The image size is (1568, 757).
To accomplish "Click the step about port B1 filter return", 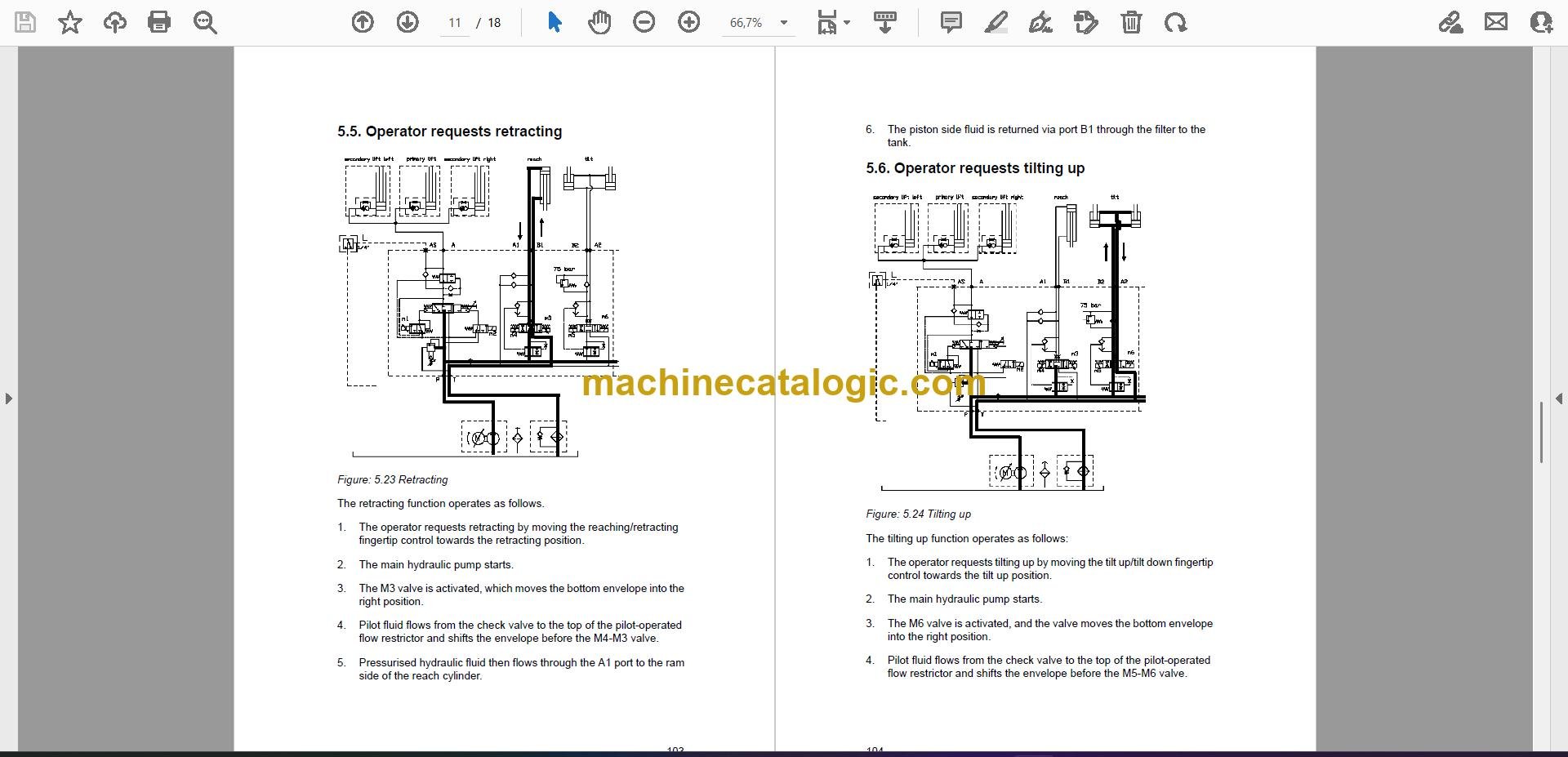I will pyautogui.click(x=1046, y=136).
